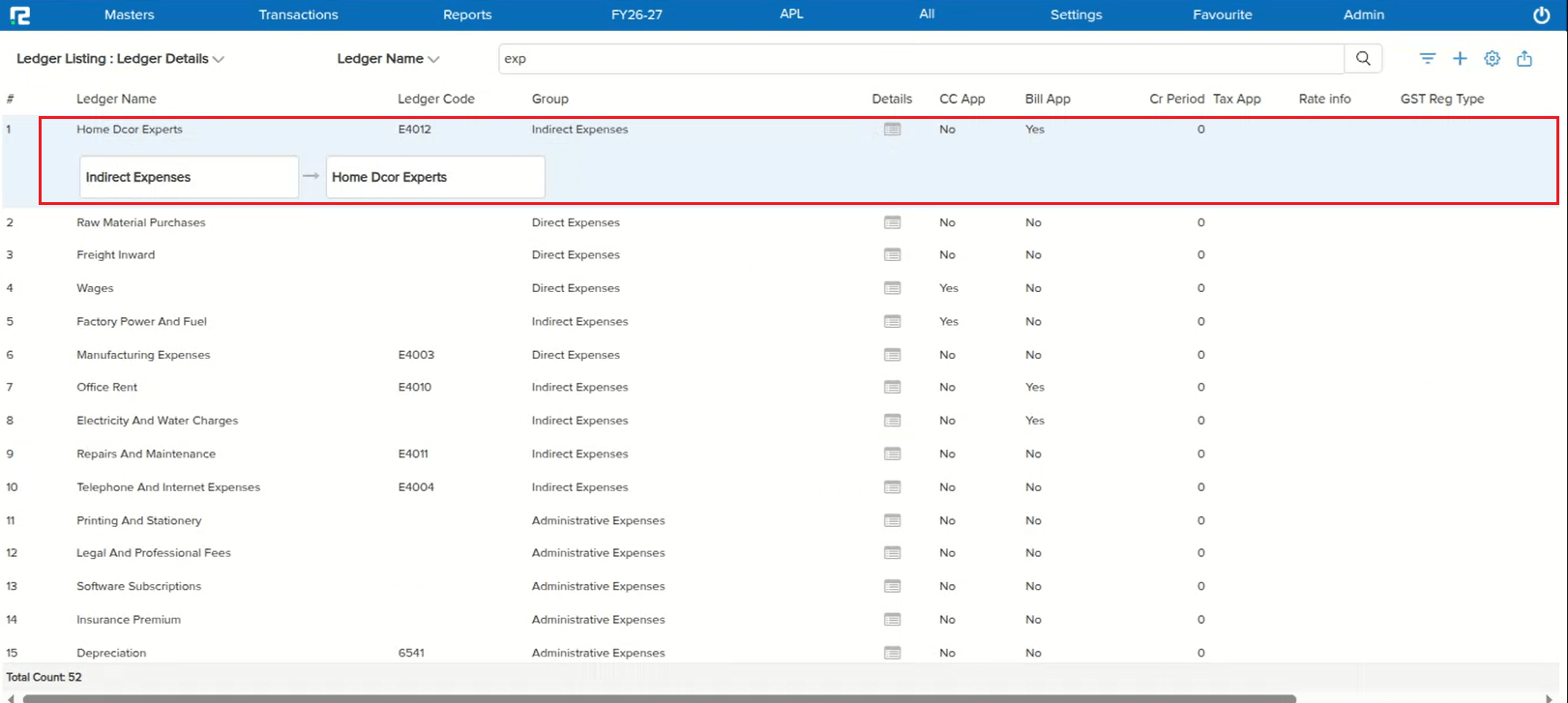Open the Settings menu
Viewport: 1568px width, 703px height.
(x=1076, y=15)
